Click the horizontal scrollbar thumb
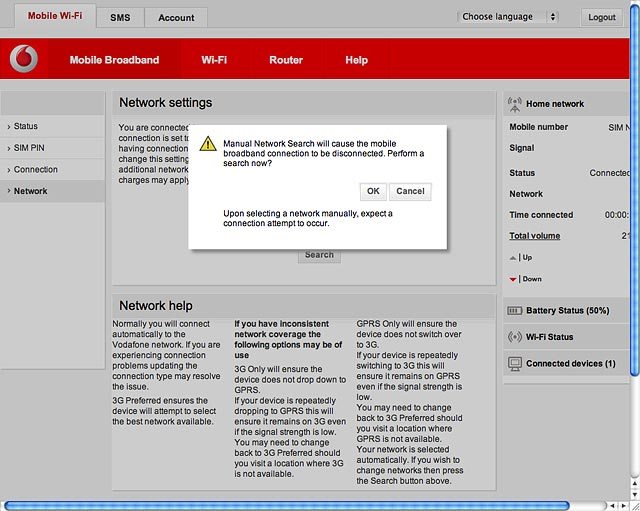 pos(287,506)
